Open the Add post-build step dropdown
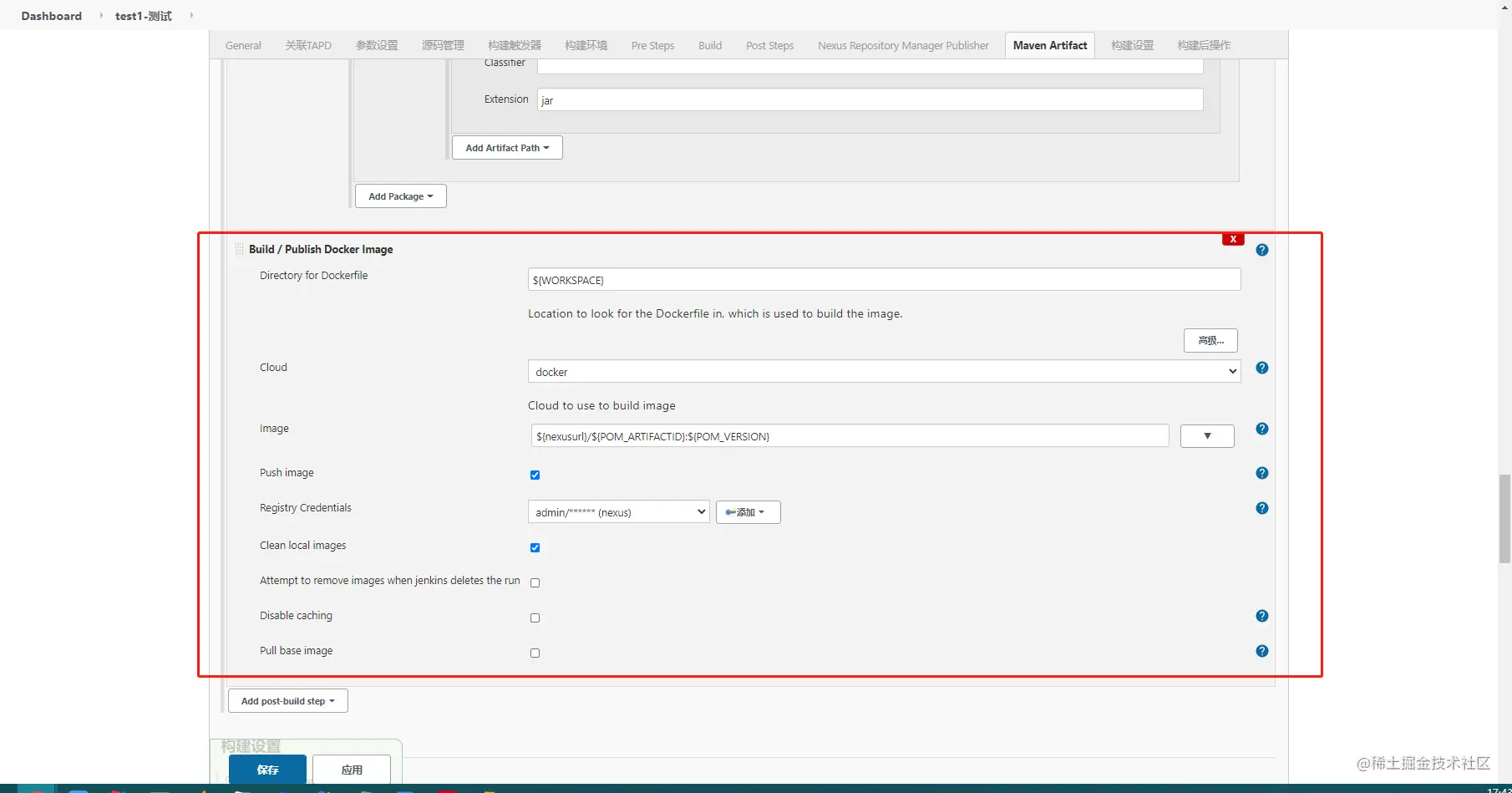The height and width of the screenshot is (793, 1512). click(287, 701)
